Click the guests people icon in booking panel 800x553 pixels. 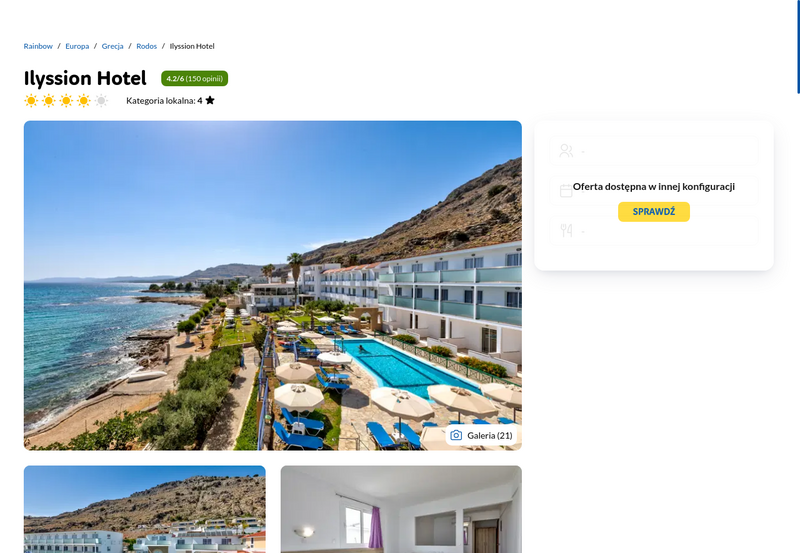566,150
